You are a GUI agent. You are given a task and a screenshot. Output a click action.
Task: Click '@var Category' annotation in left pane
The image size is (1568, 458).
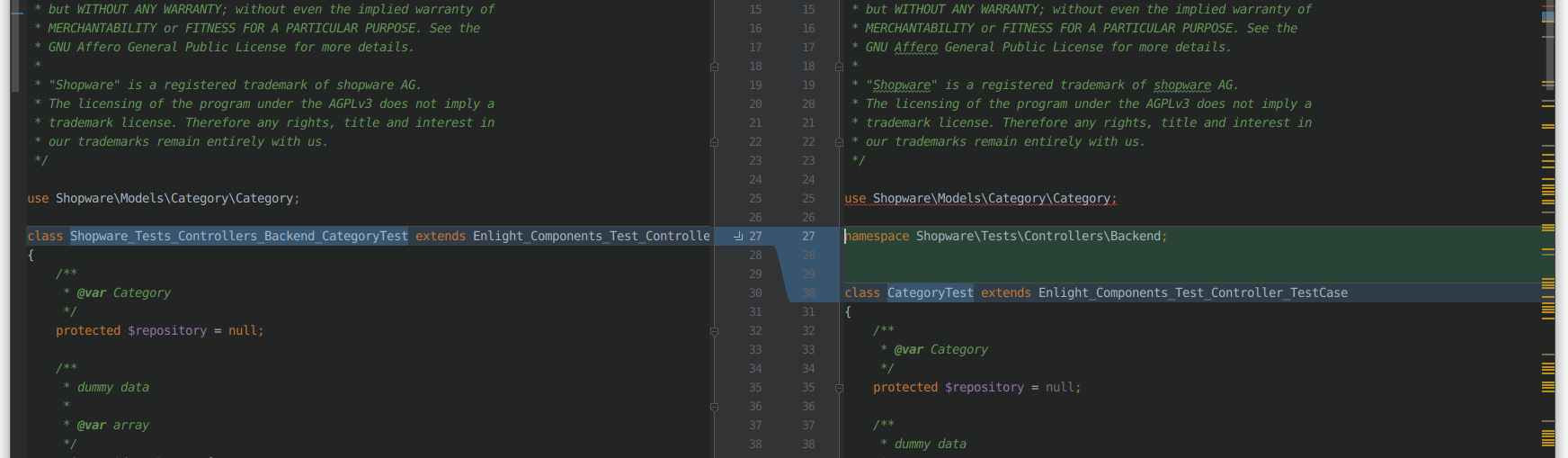point(124,292)
